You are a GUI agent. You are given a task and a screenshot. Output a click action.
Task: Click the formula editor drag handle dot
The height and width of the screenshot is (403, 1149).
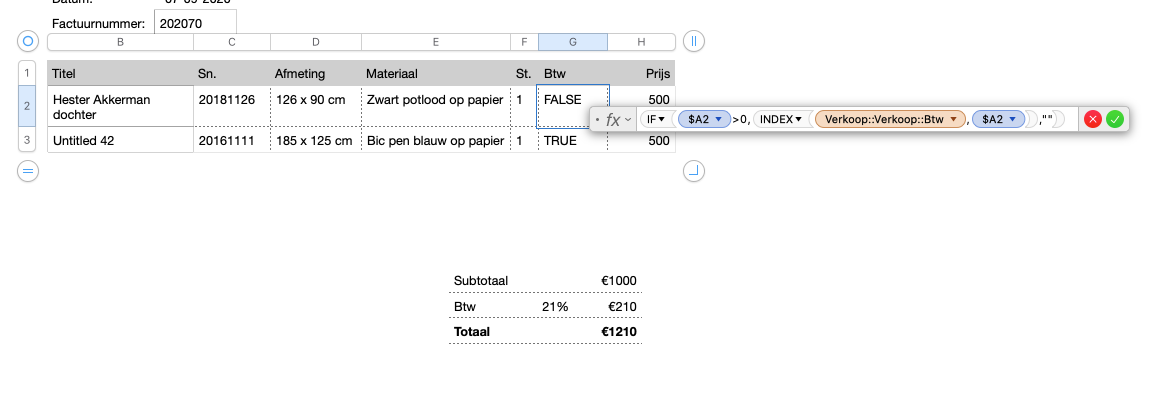(596, 119)
